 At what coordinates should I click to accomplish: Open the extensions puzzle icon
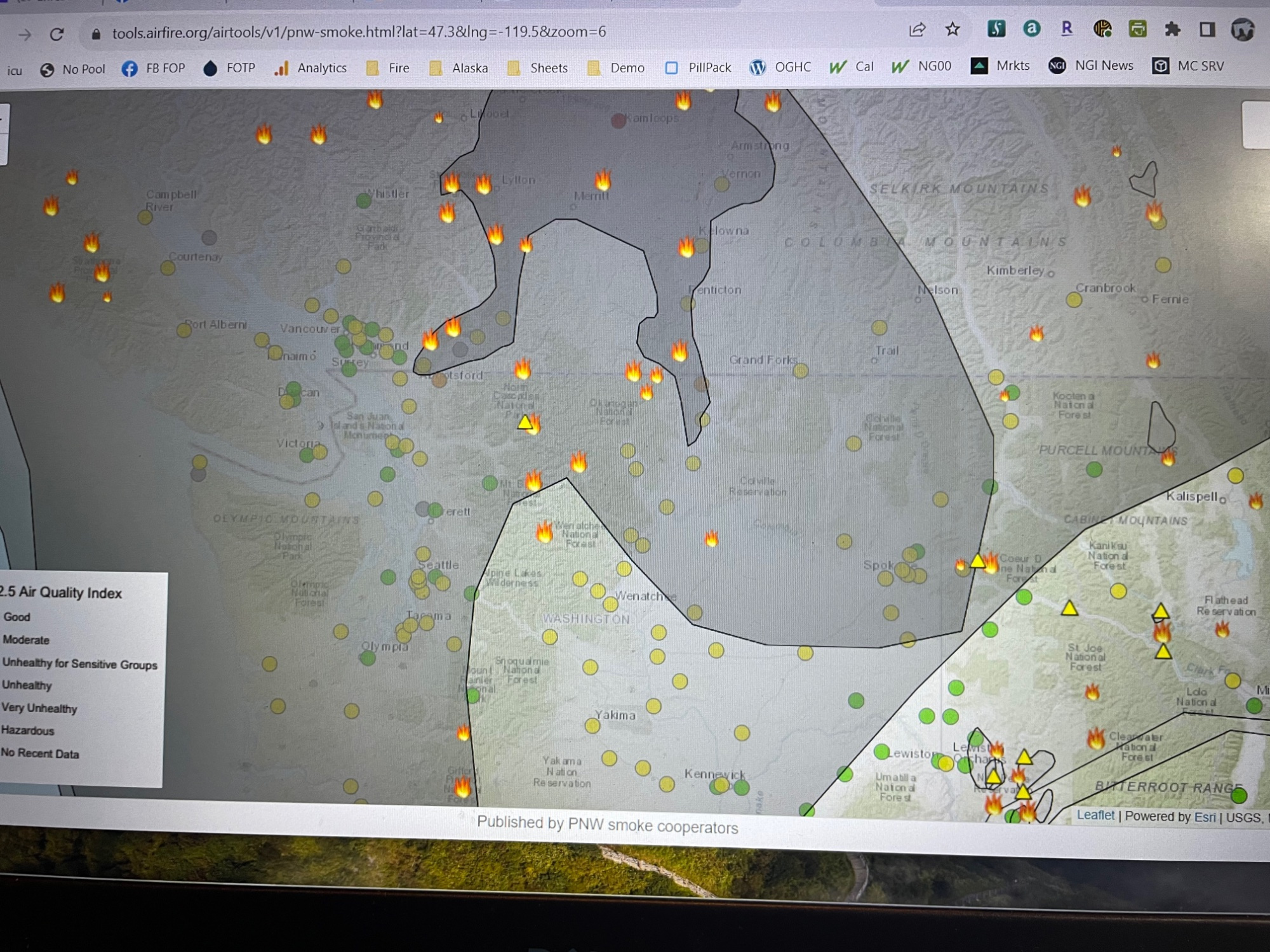click(1172, 29)
